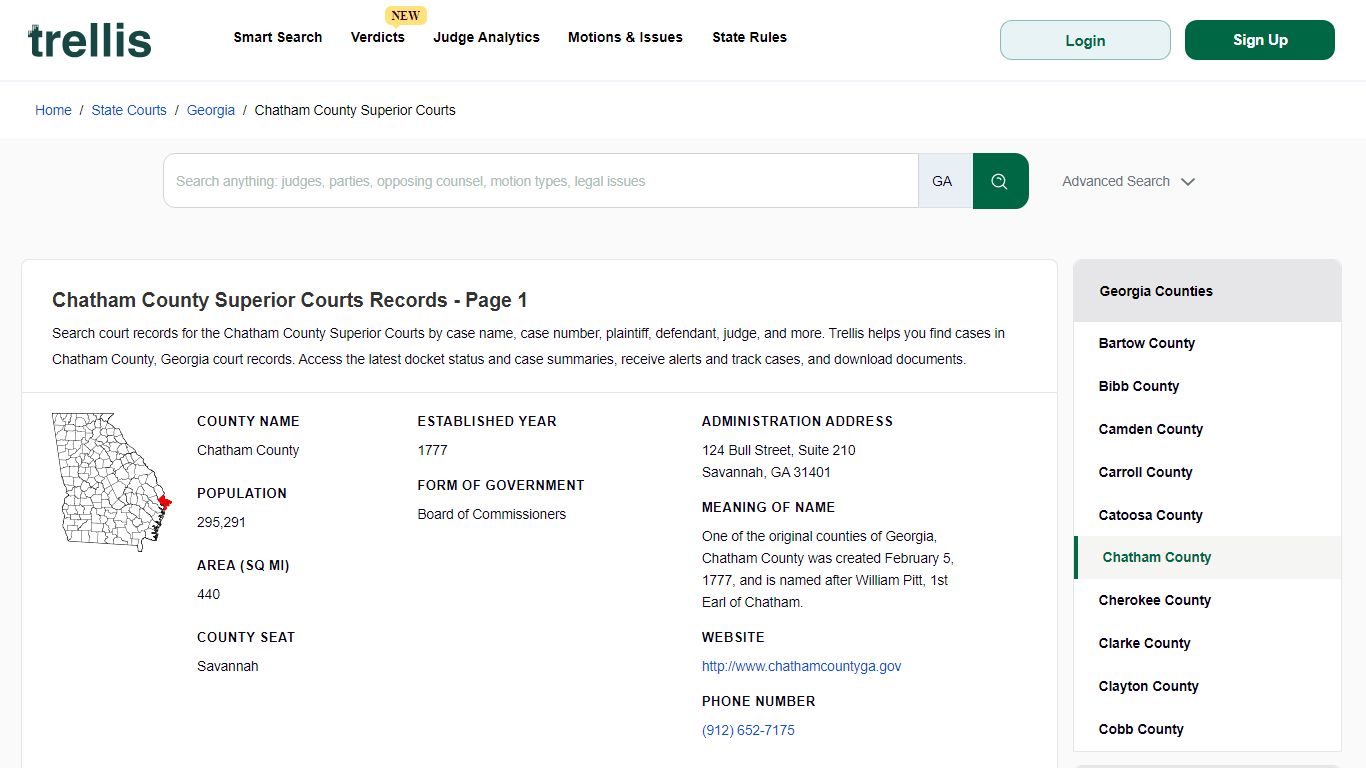Select Clarke County in sidebar
Screen dimensions: 1366x768
point(1207,643)
